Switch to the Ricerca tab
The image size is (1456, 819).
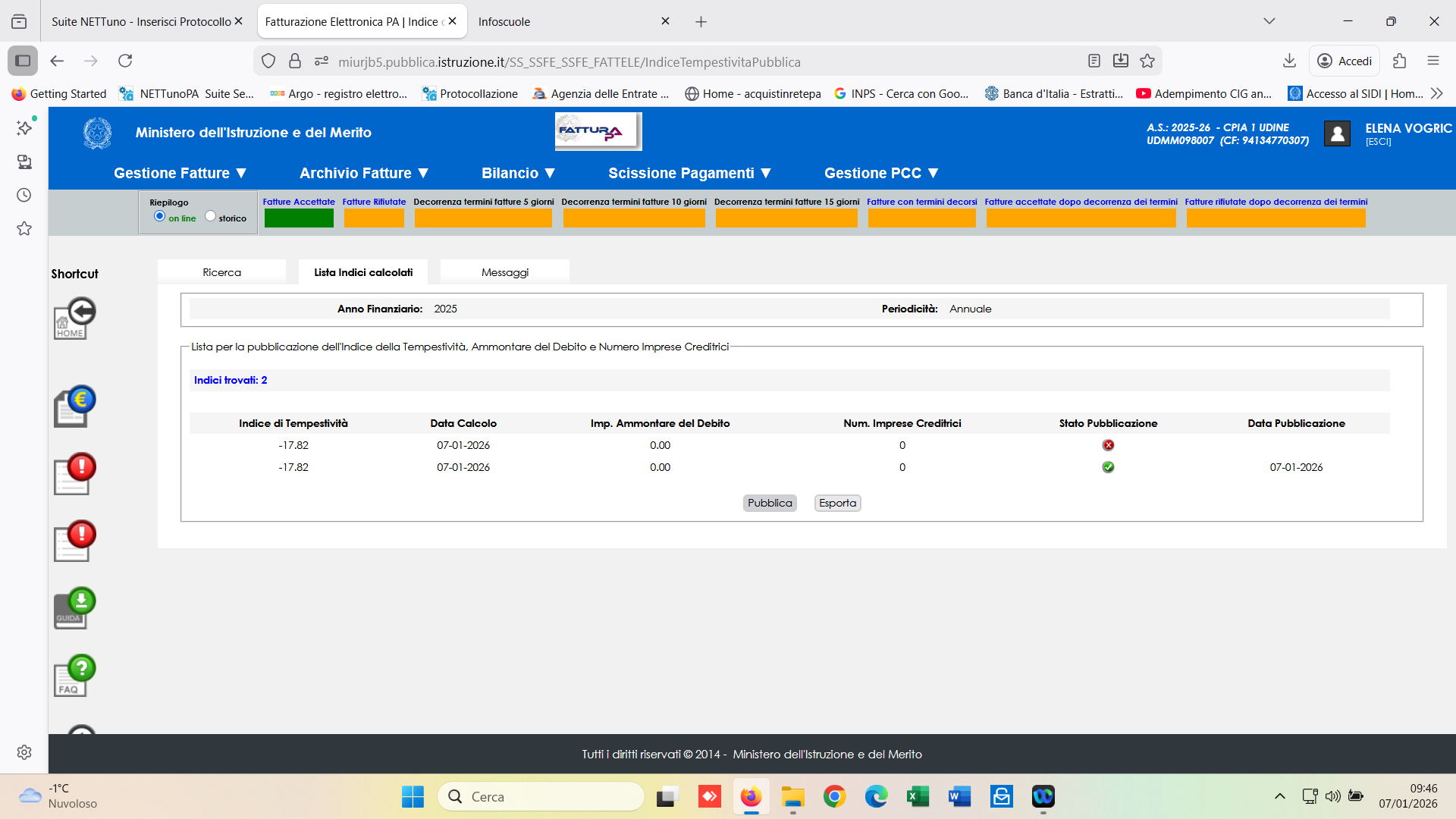point(221,272)
